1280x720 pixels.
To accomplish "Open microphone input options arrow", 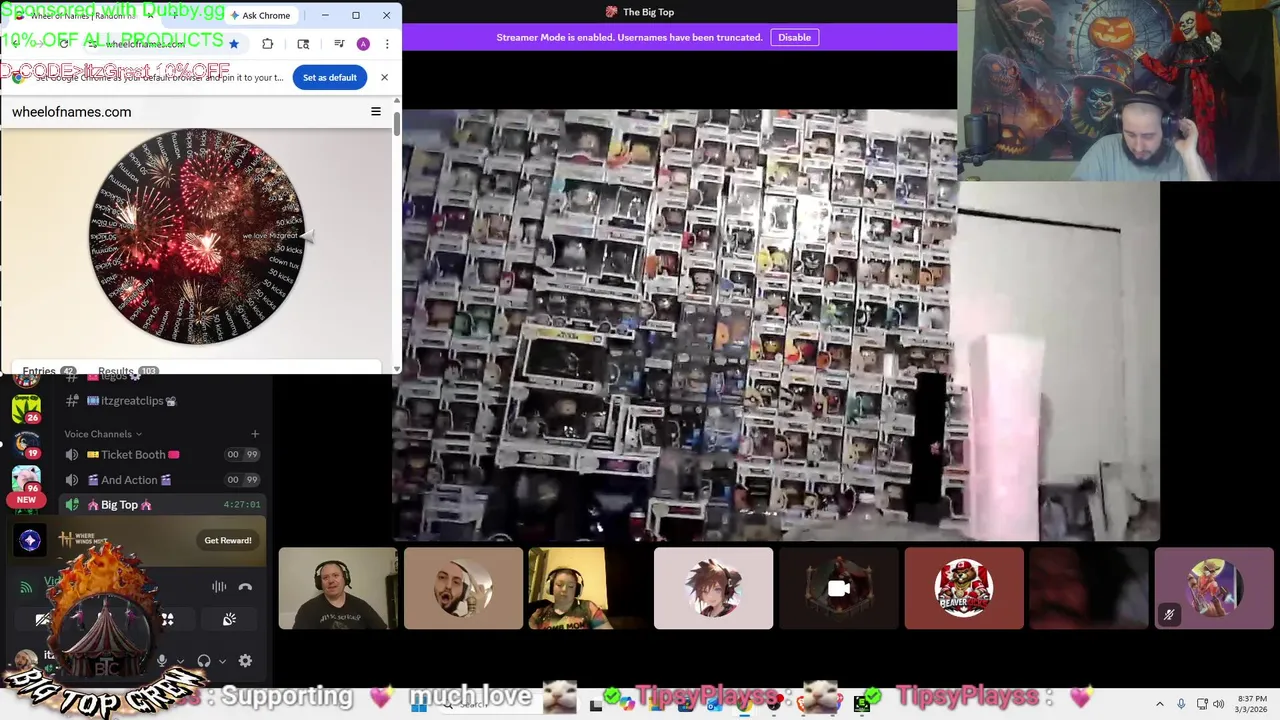I will tap(179, 661).
